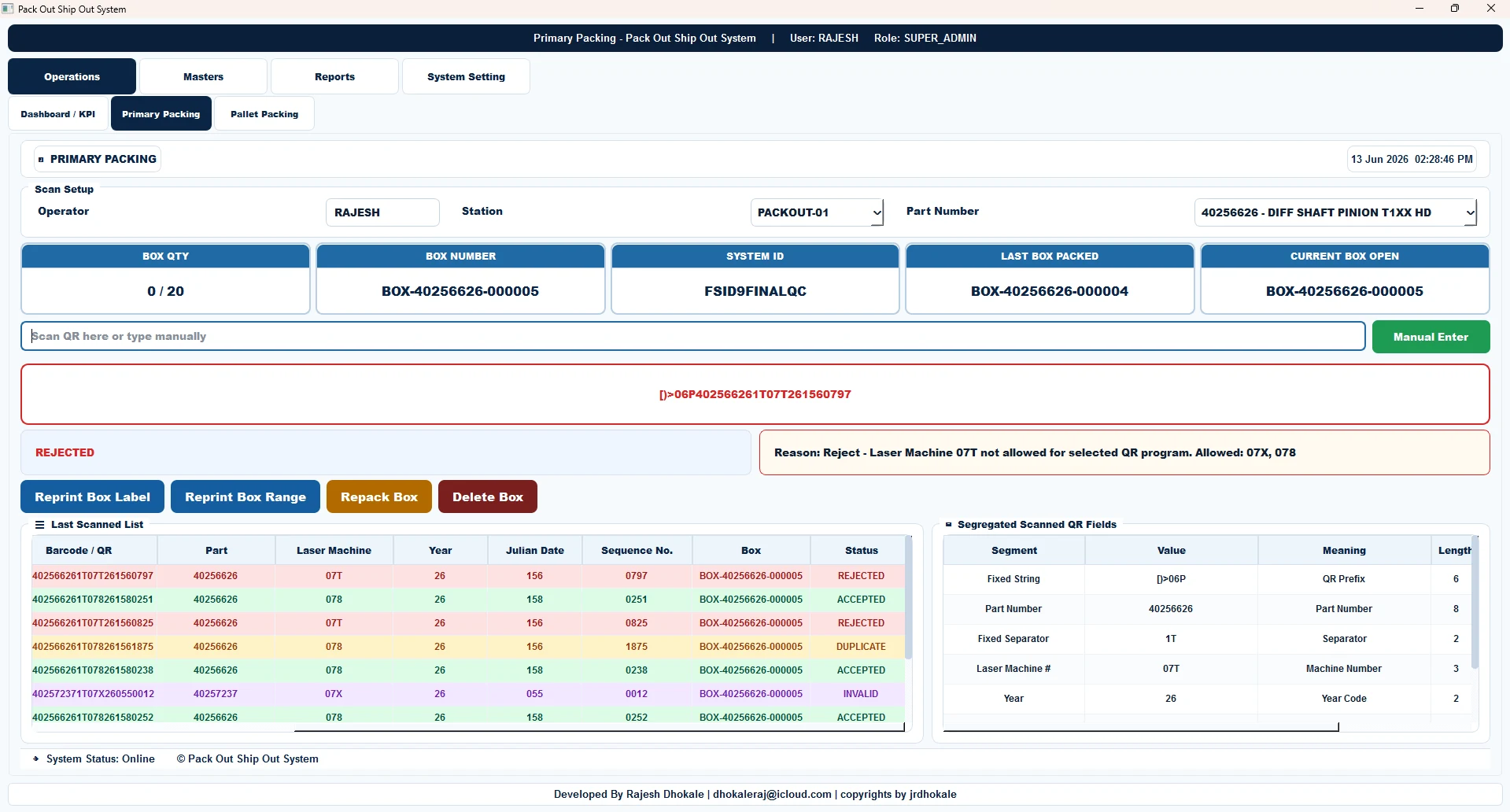1510x812 pixels.
Task: Click the app icon in title bar
Action: (x=8, y=9)
